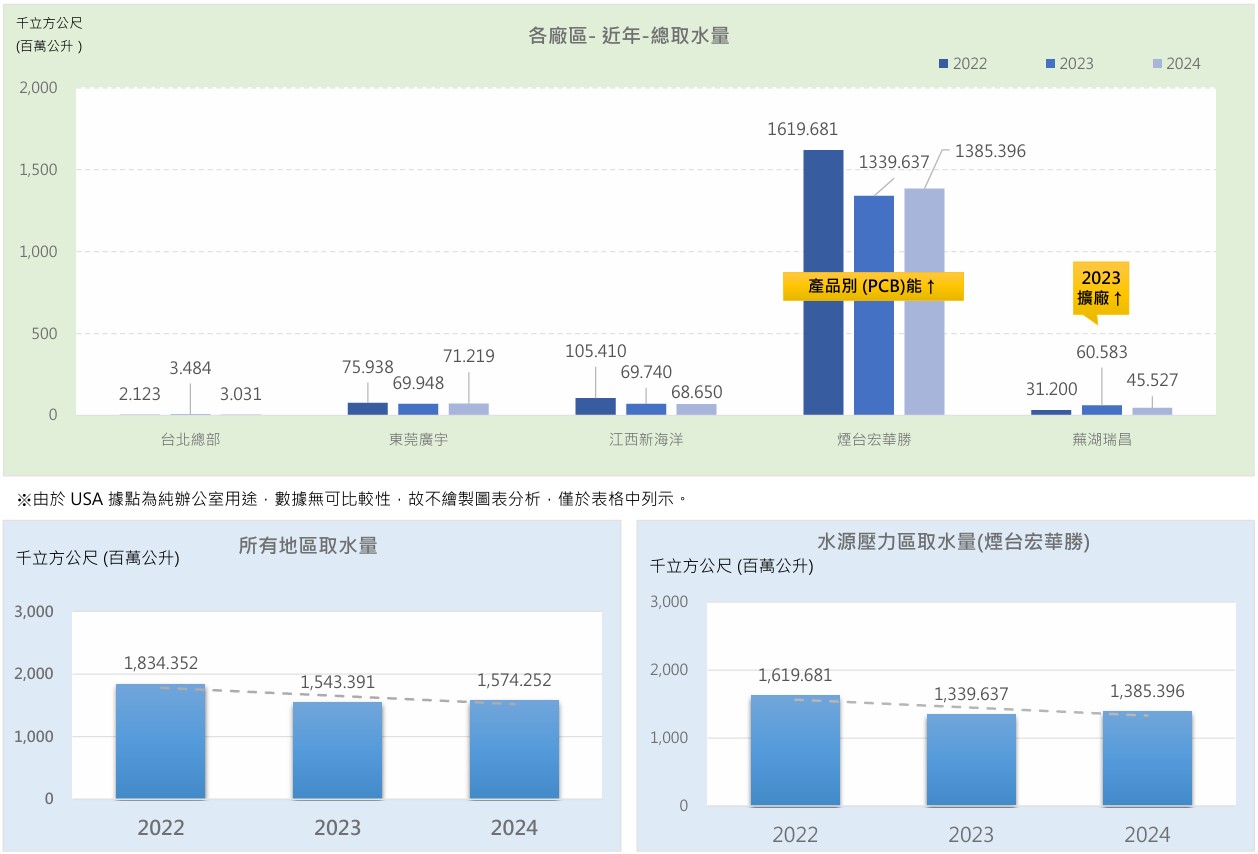Click the 各廠區- 近年-總取水量 chart title
The height and width of the screenshot is (854, 1258).
click(x=629, y=36)
